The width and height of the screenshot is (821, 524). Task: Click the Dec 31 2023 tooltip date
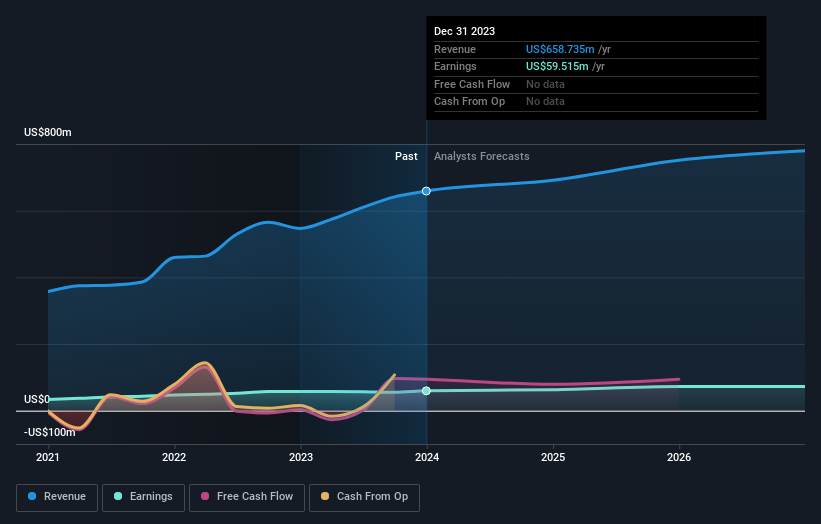pyautogui.click(x=464, y=31)
